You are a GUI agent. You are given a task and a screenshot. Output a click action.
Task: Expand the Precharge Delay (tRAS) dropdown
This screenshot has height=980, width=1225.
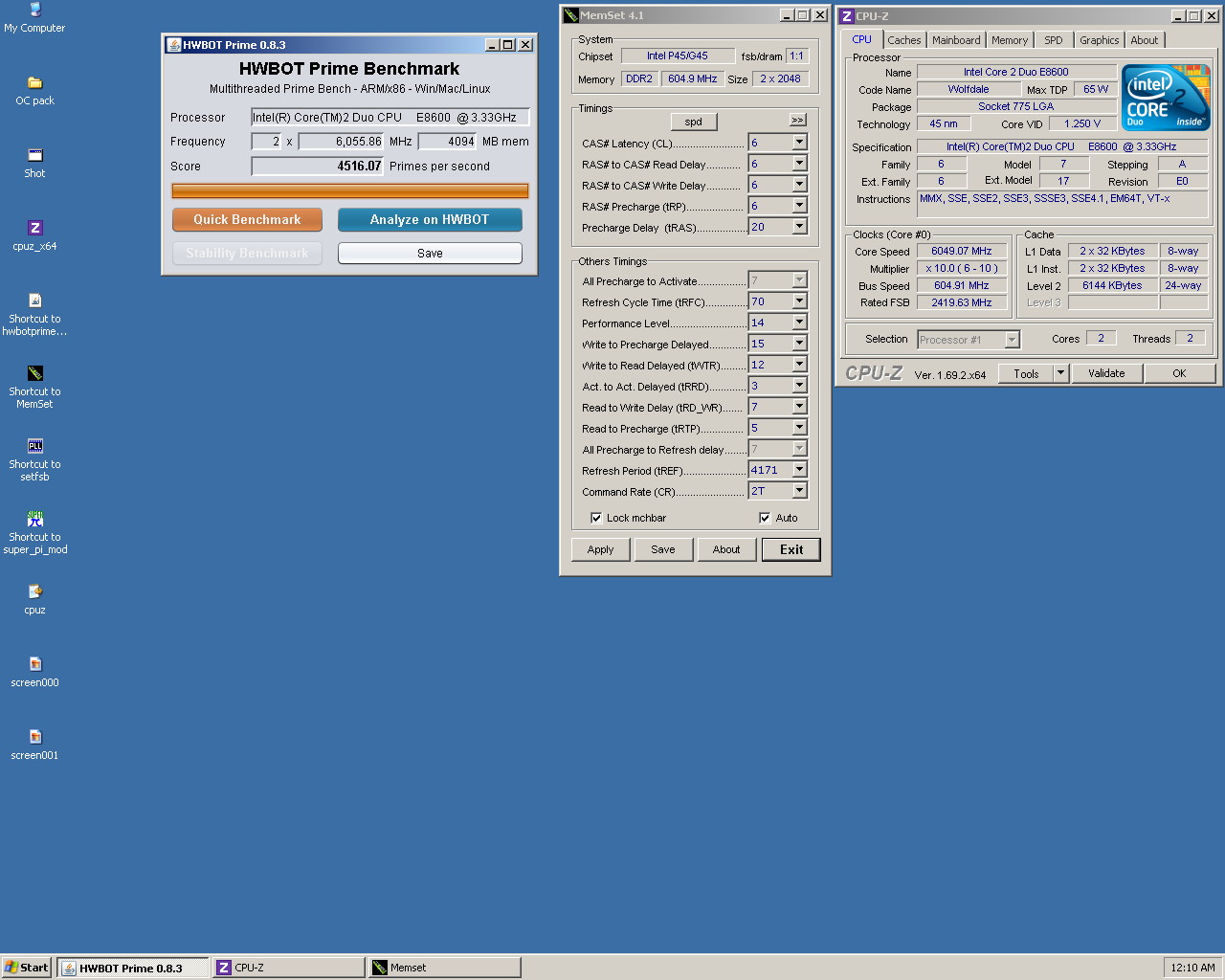pos(799,227)
